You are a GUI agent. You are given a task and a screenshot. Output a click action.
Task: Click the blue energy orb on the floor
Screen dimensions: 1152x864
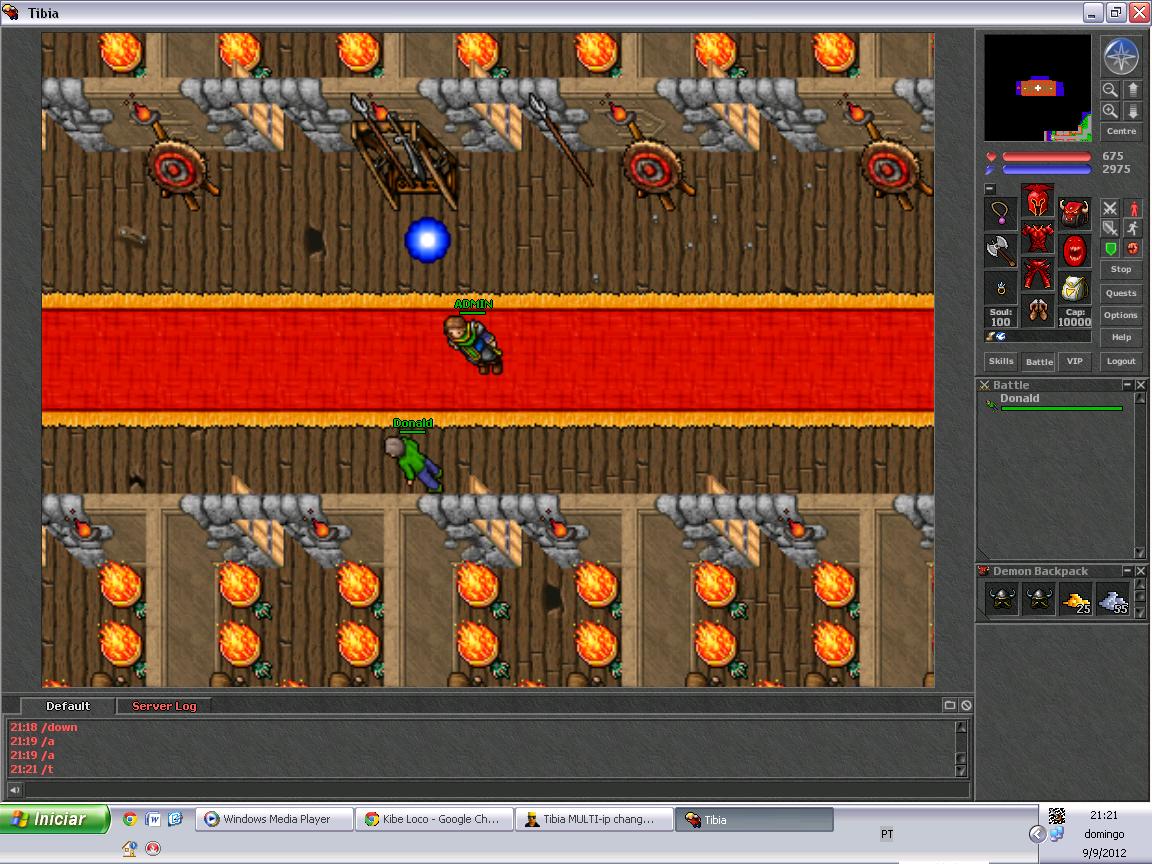[x=427, y=240]
